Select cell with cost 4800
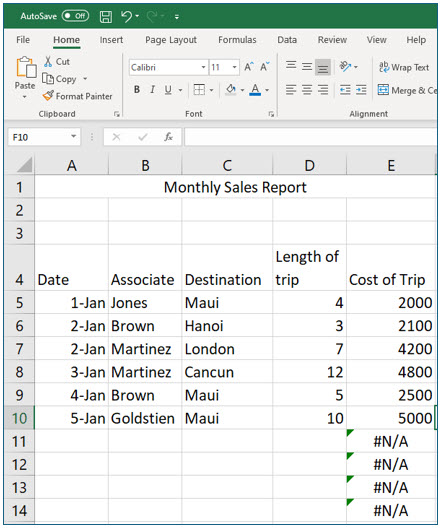Viewport: 440px width, 528px height. pyautogui.click(x=391, y=372)
